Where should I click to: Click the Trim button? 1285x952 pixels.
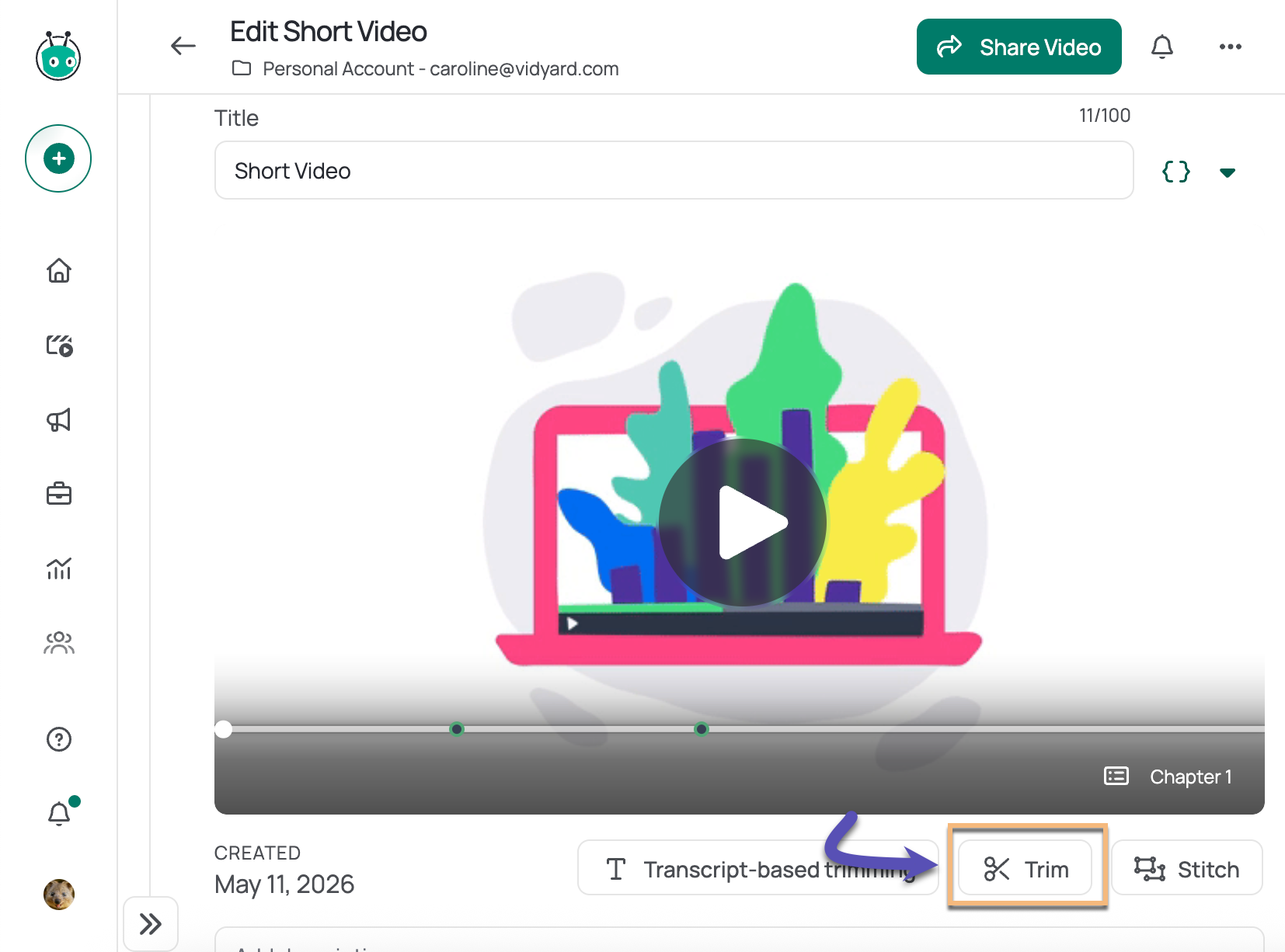[1026, 868]
